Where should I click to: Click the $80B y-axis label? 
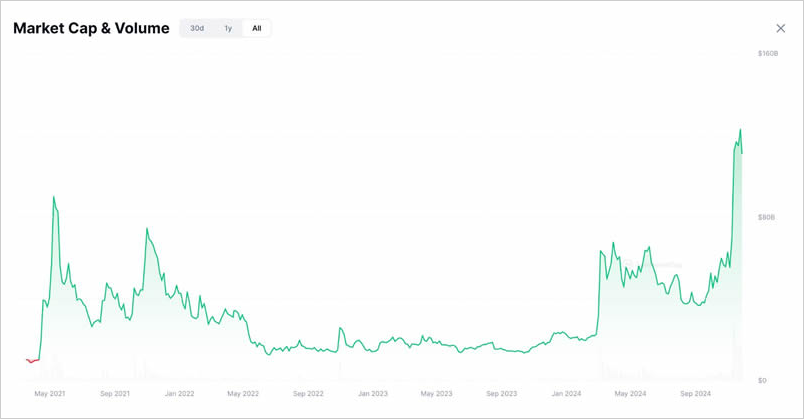tap(767, 217)
